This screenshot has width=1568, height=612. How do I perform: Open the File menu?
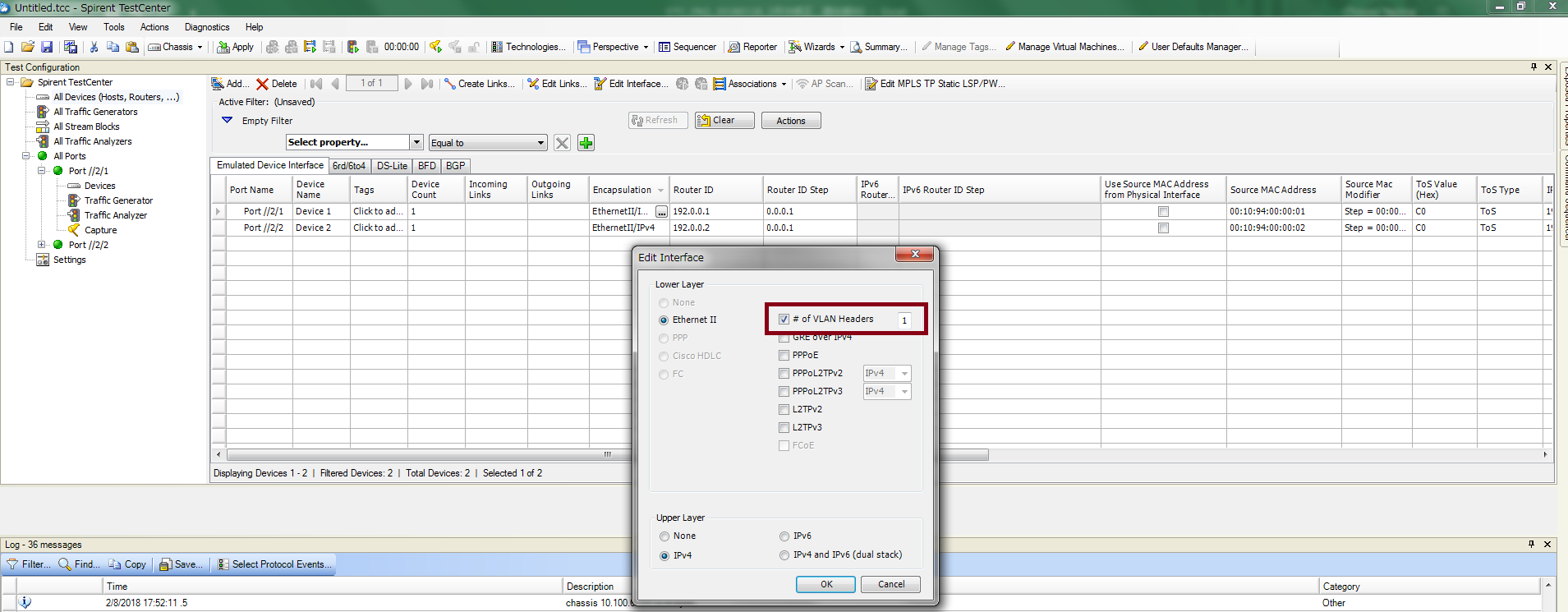tap(16, 27)
